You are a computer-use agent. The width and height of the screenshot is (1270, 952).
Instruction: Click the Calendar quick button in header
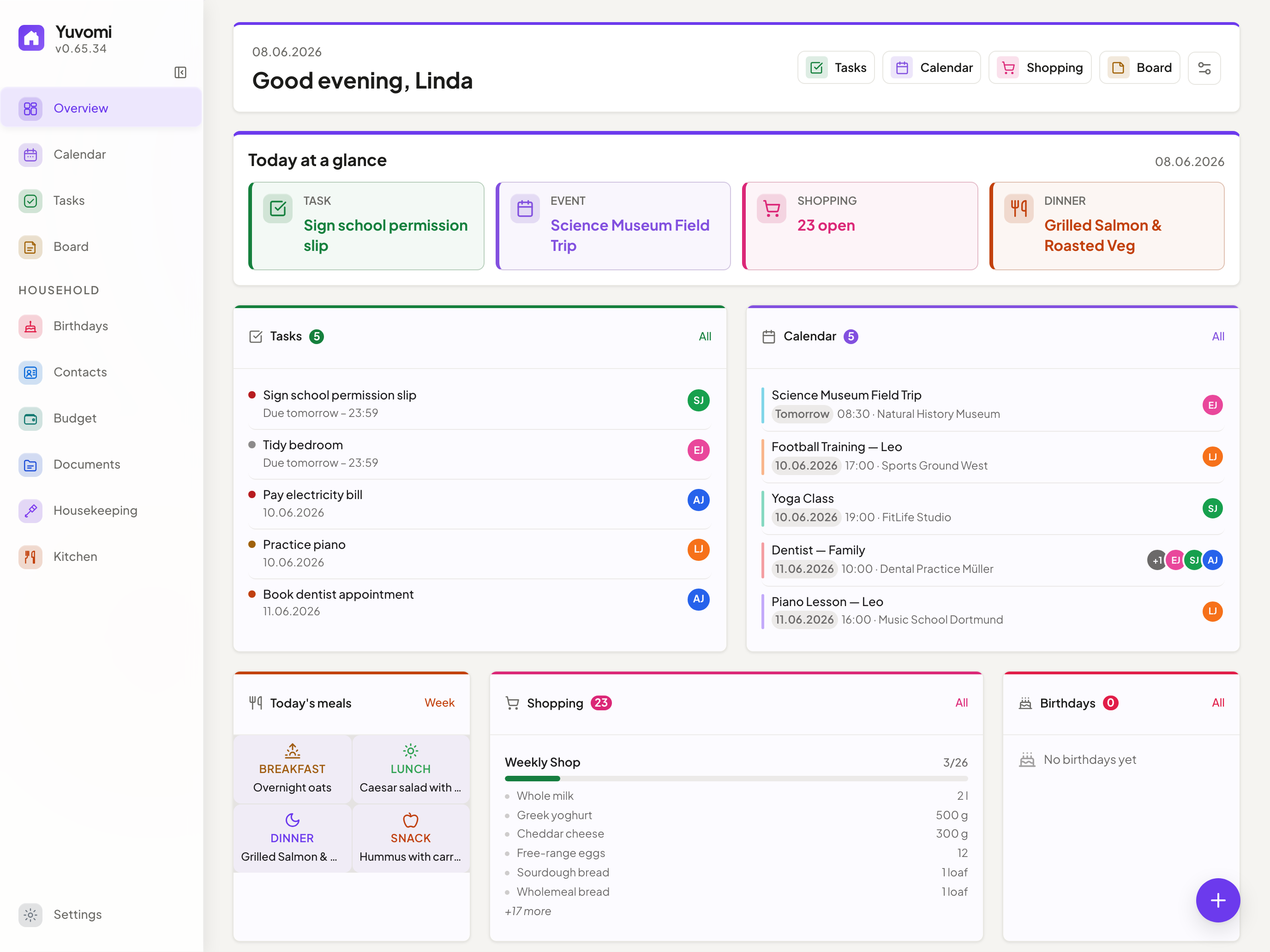coord(931,68)
